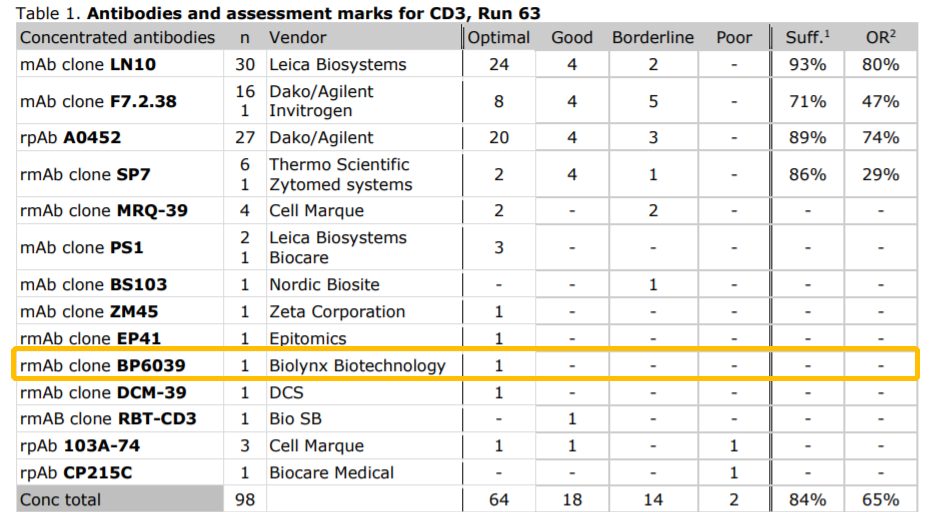The height and width of the screenshot is (512, 933).
Task: Click the "Thermo Scientific" vendor text
Action: click(339, 164)
